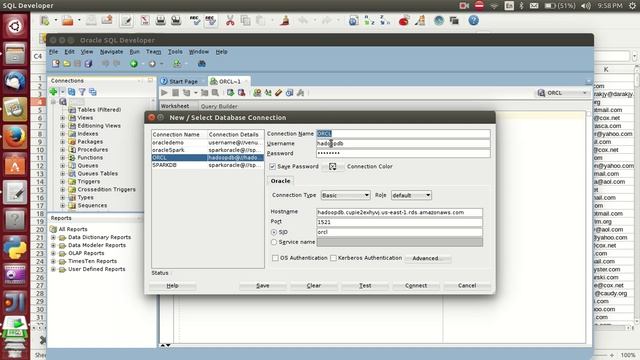Viewport: 640px width, 360px height.
Task: Click the Hostname input field
Action: pos(399,212)
